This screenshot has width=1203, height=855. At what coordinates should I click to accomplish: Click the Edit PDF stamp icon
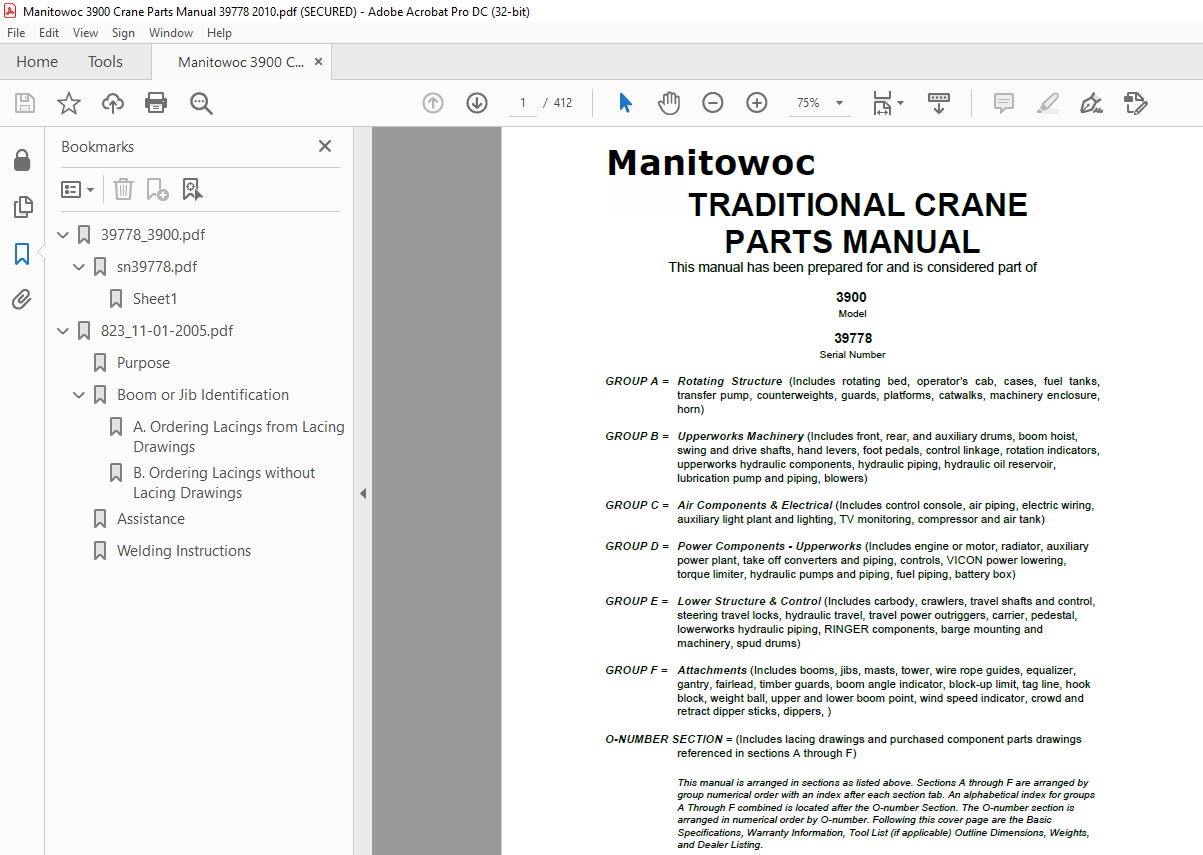[1135, 103]
